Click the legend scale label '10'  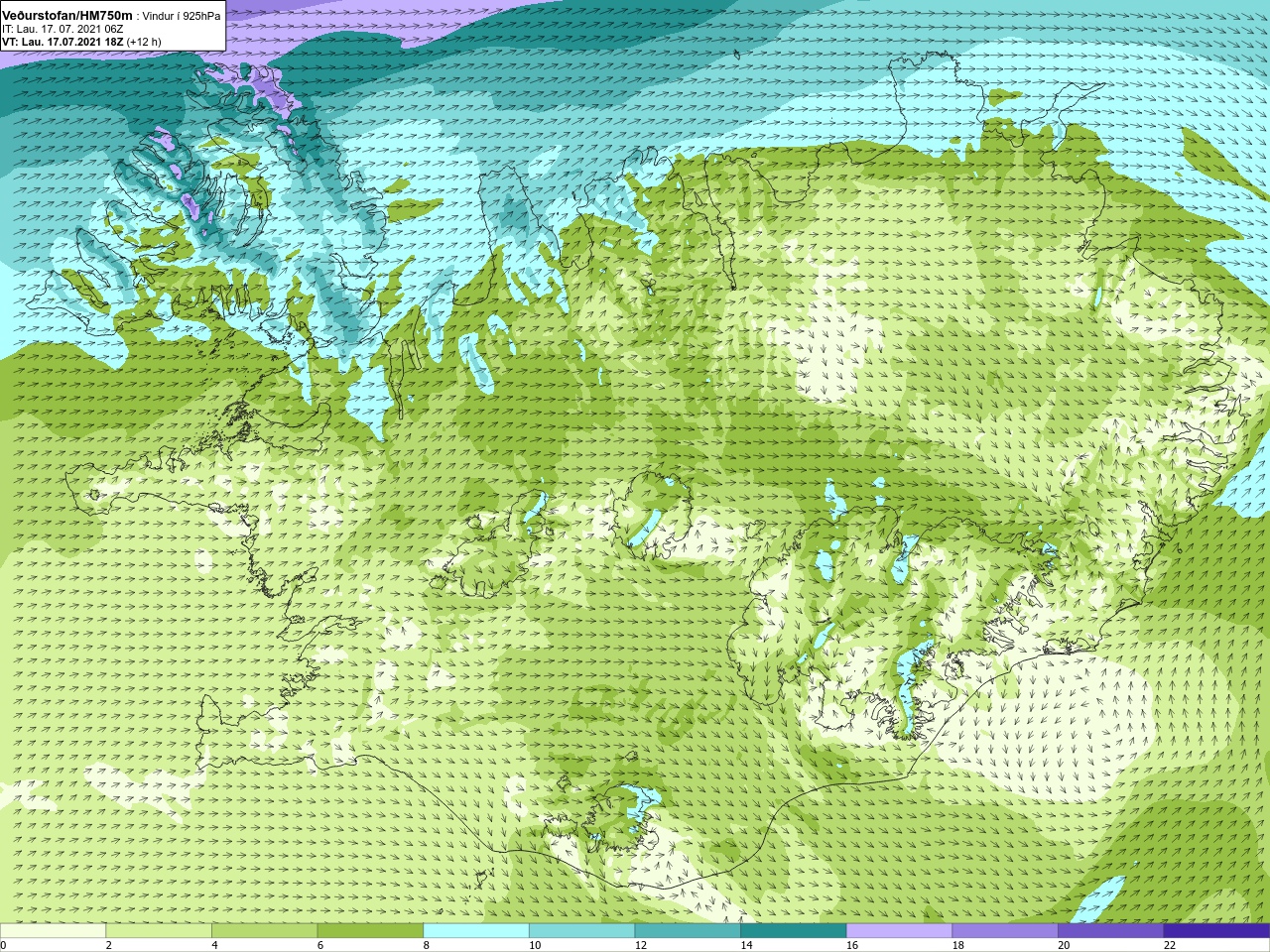tap(535, 945)
